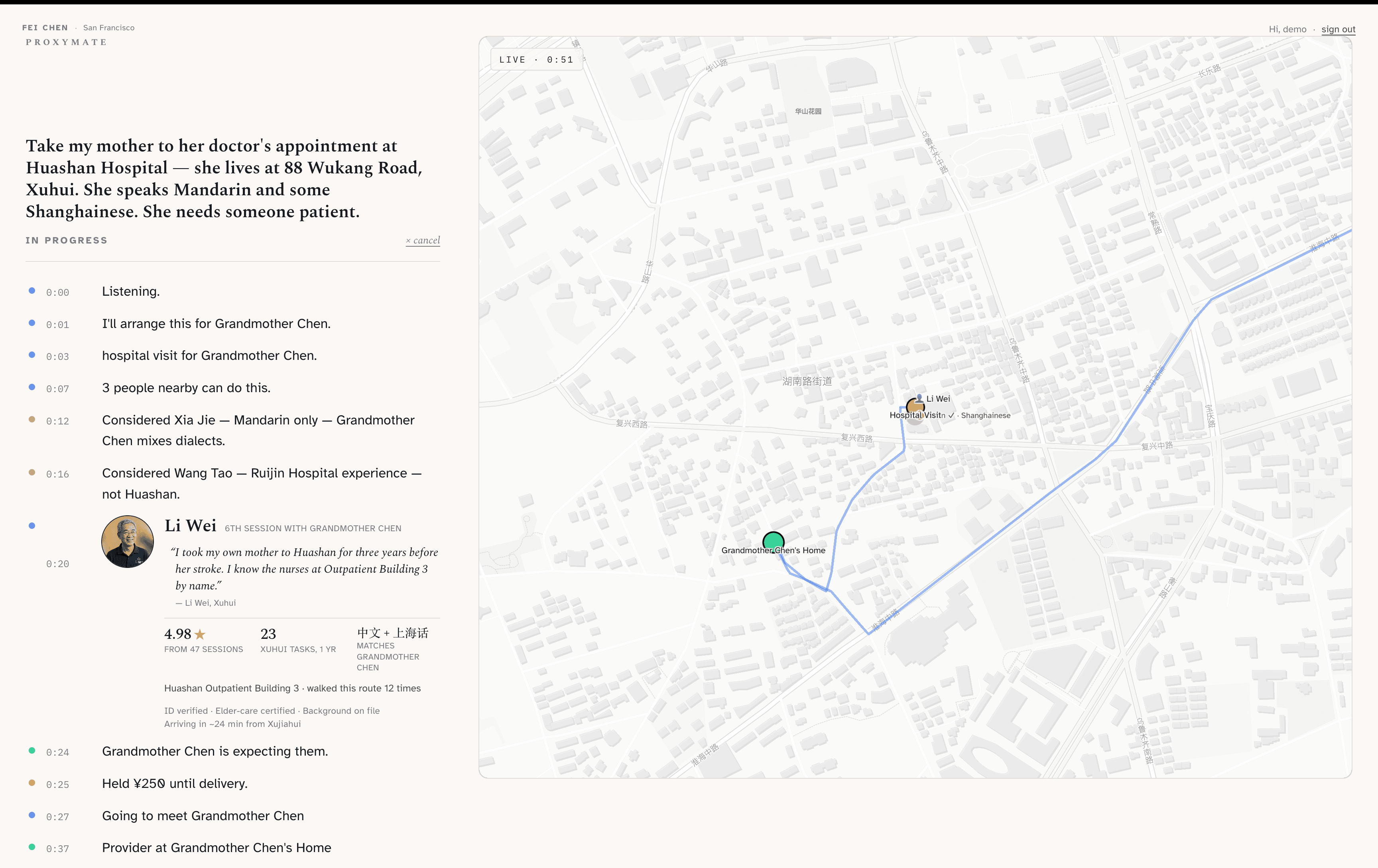Screen dimensions: 1378x868
Task: Select the 0:00 Listening timeline entry
Action: pos(233,292)
